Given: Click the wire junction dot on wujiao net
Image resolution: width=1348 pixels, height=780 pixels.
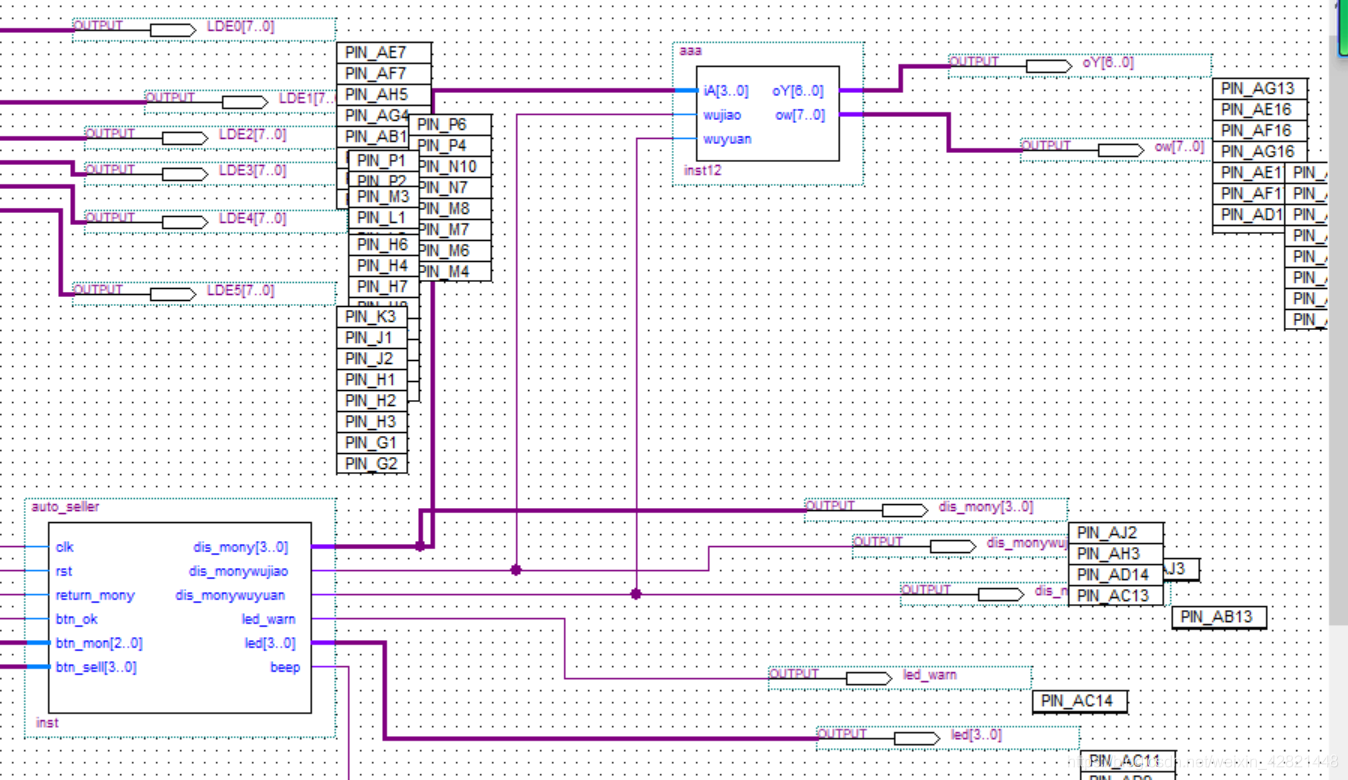Looking at the screenshot, I should 516,570.
